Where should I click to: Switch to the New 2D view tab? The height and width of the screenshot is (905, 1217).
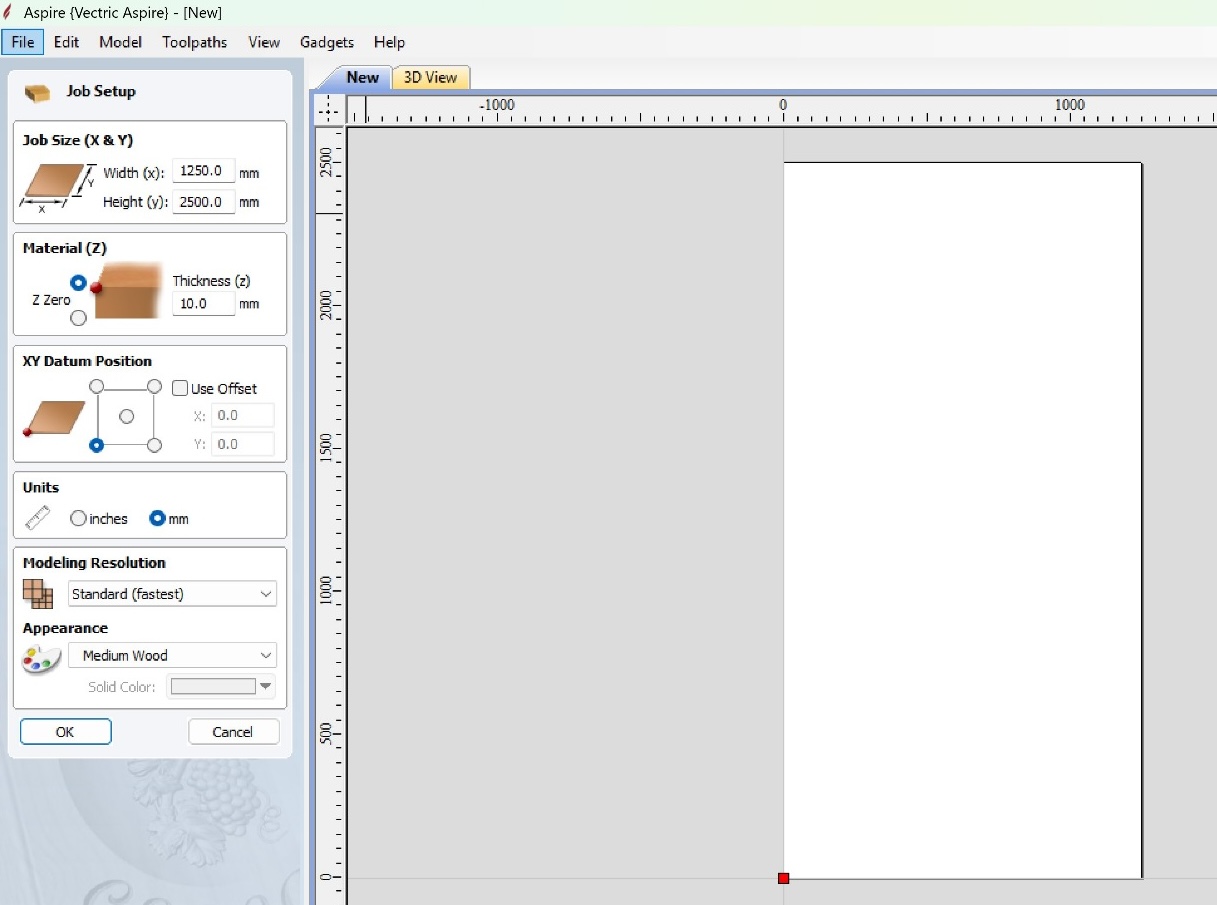coord(362,77)
